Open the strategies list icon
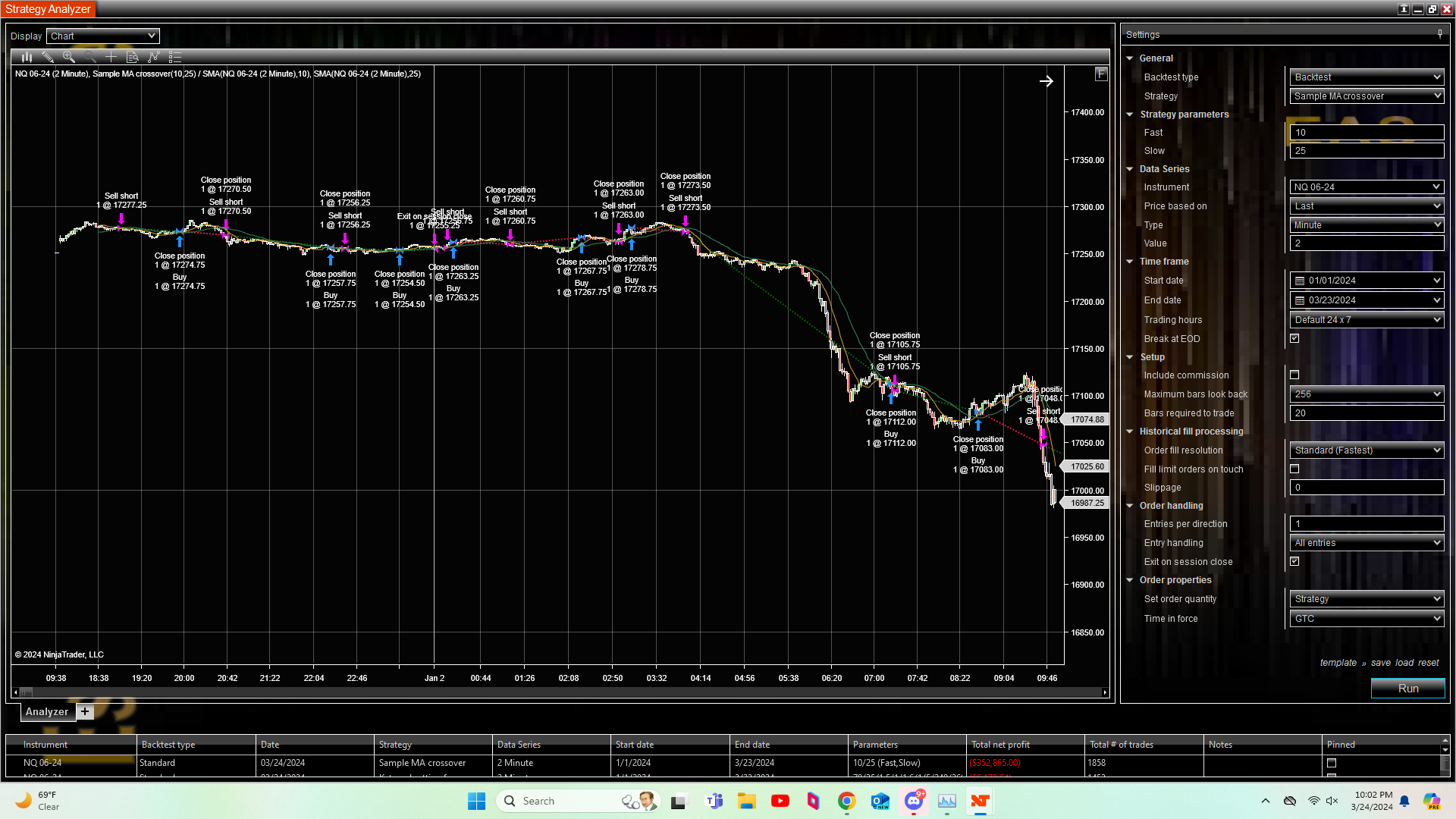Viewport: 1456px width, 819px height. 175,57
